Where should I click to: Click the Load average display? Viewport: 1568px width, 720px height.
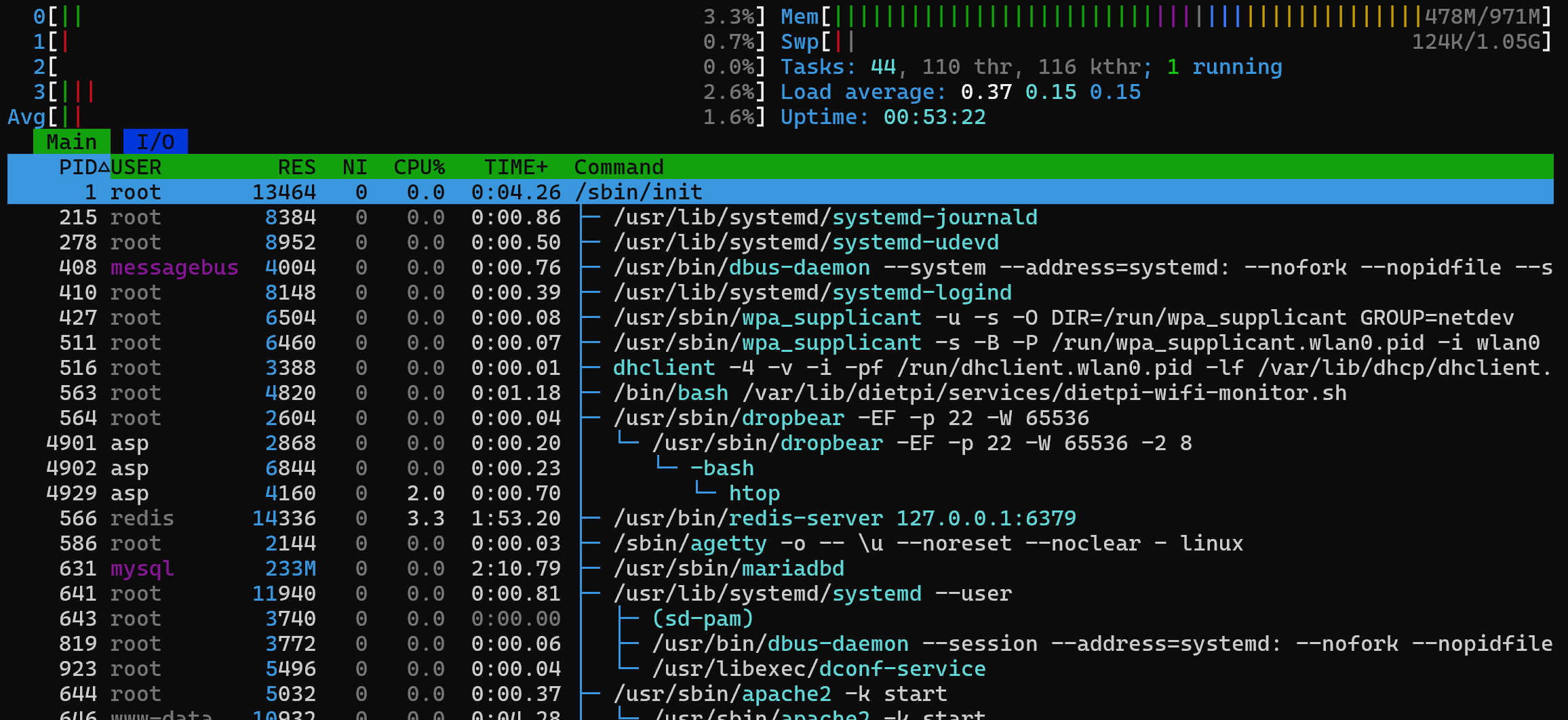pos(949,92)
